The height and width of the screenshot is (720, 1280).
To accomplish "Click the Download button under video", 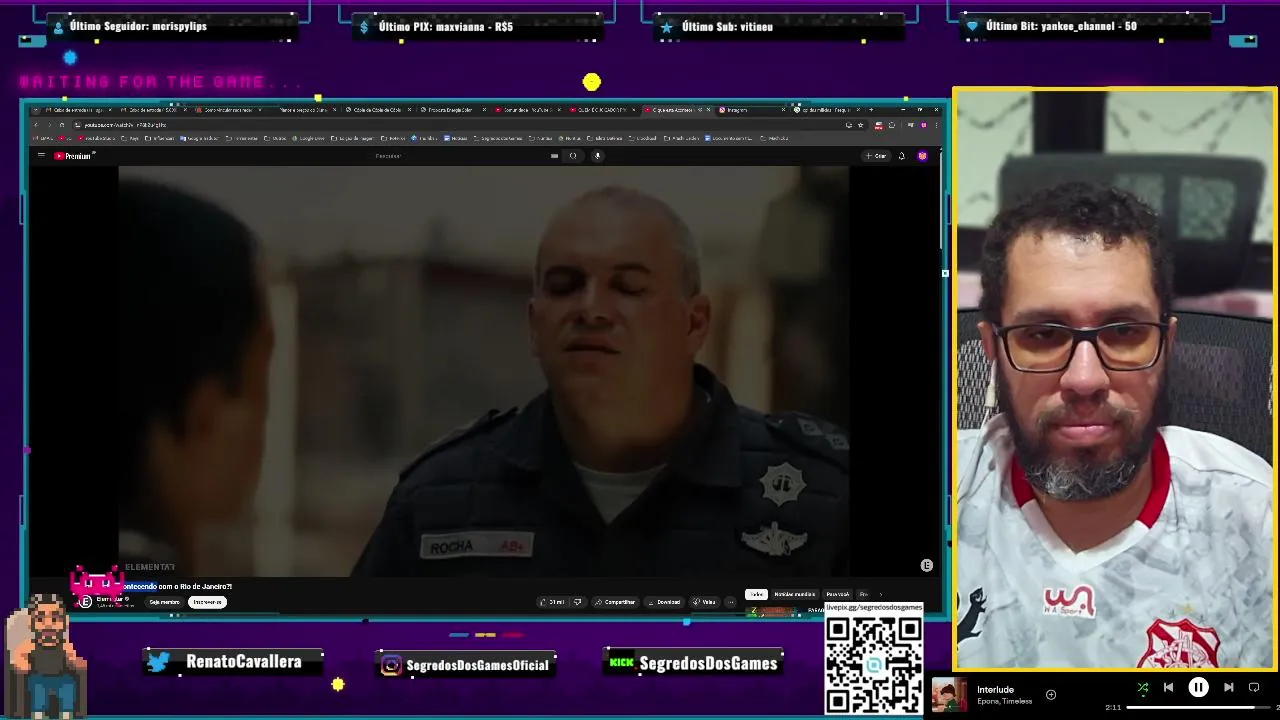I will tap(664, 602).
